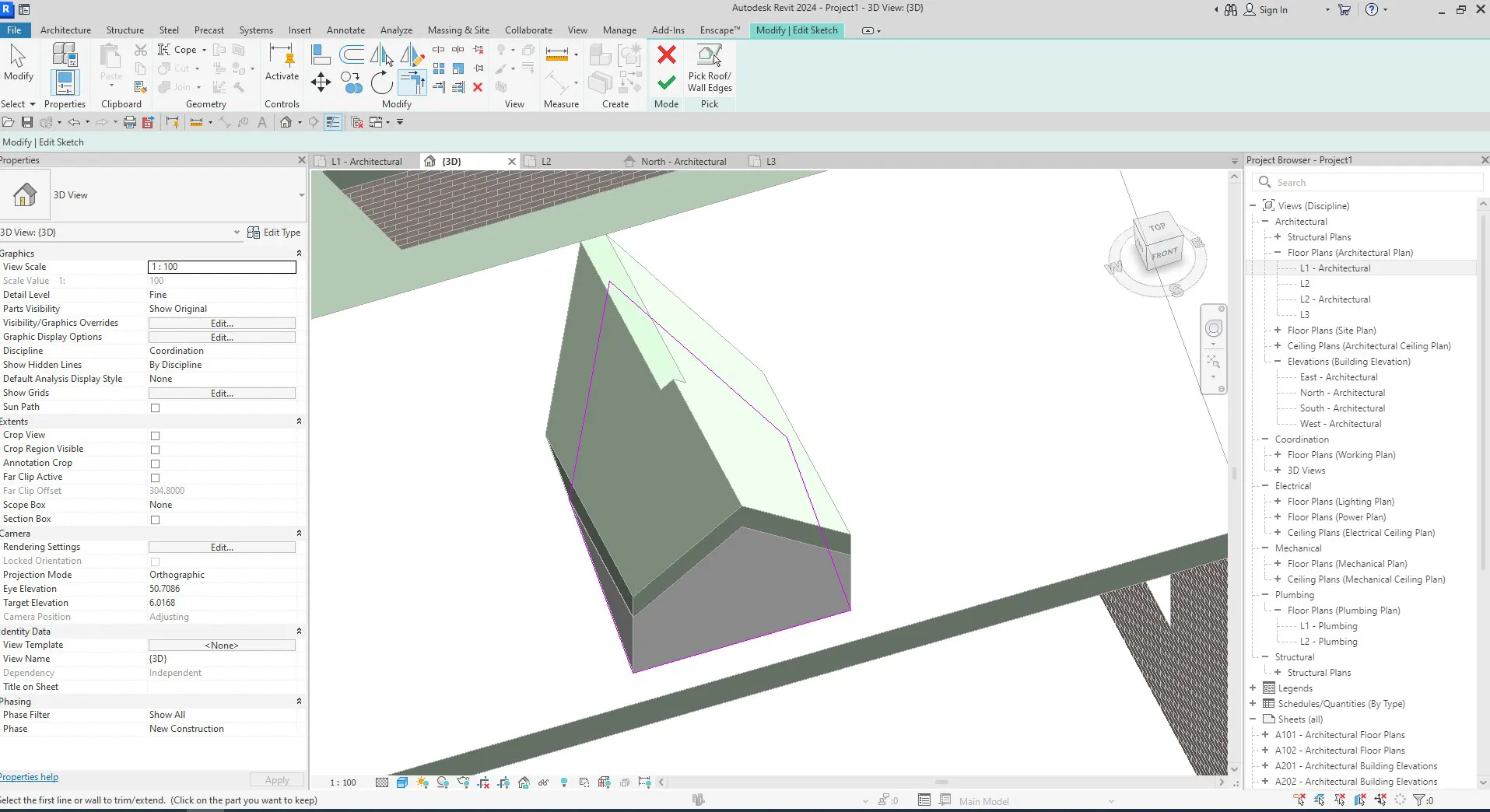The image size is (1490, 812).
Task: Click the ViewCube TOP face
Action: [x=1157, y=227]
